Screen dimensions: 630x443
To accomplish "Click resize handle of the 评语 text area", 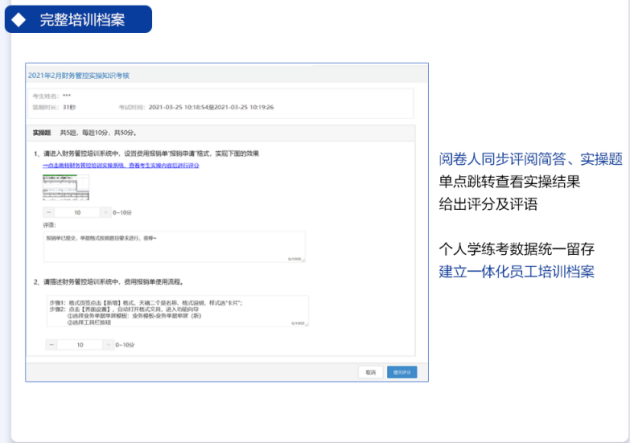I will pos(303,260).
